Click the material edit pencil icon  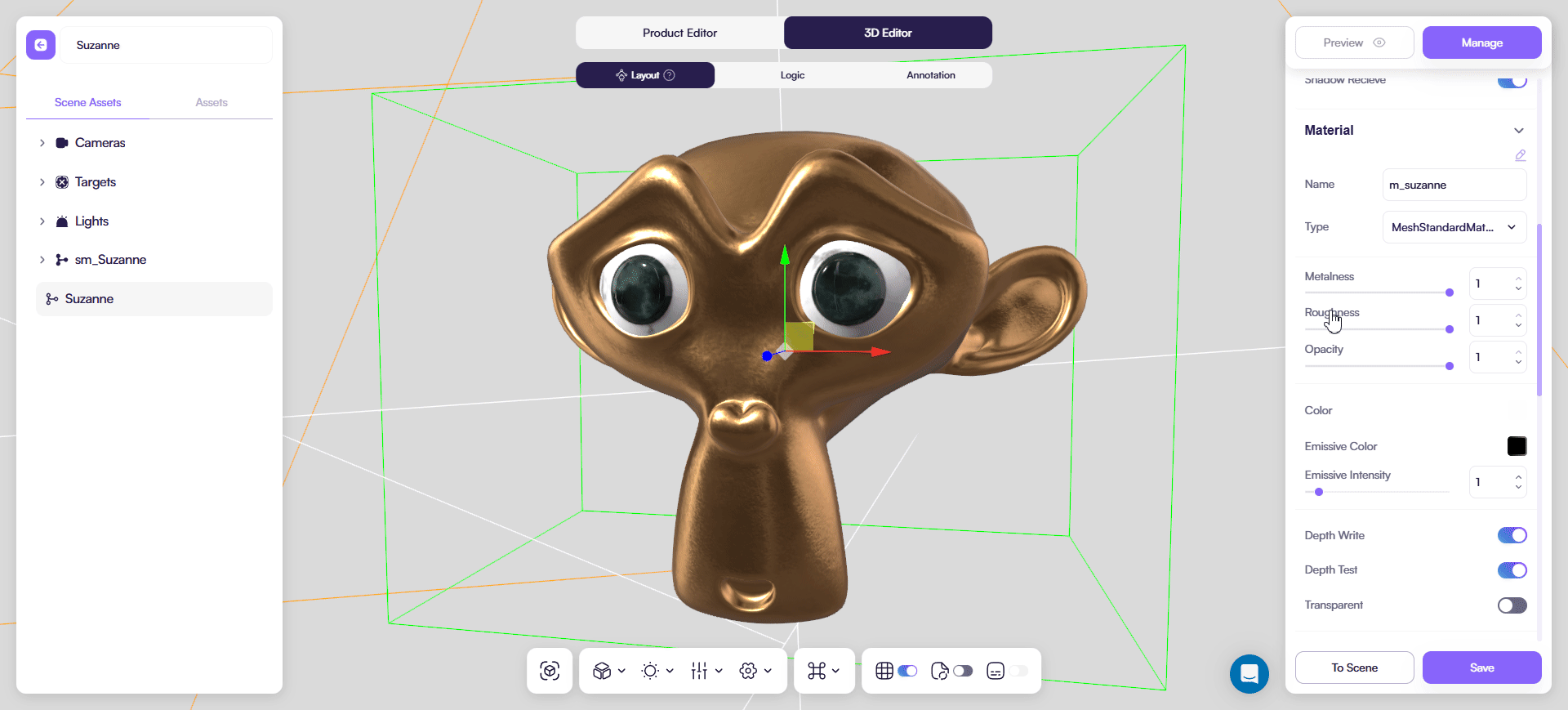1520,155
